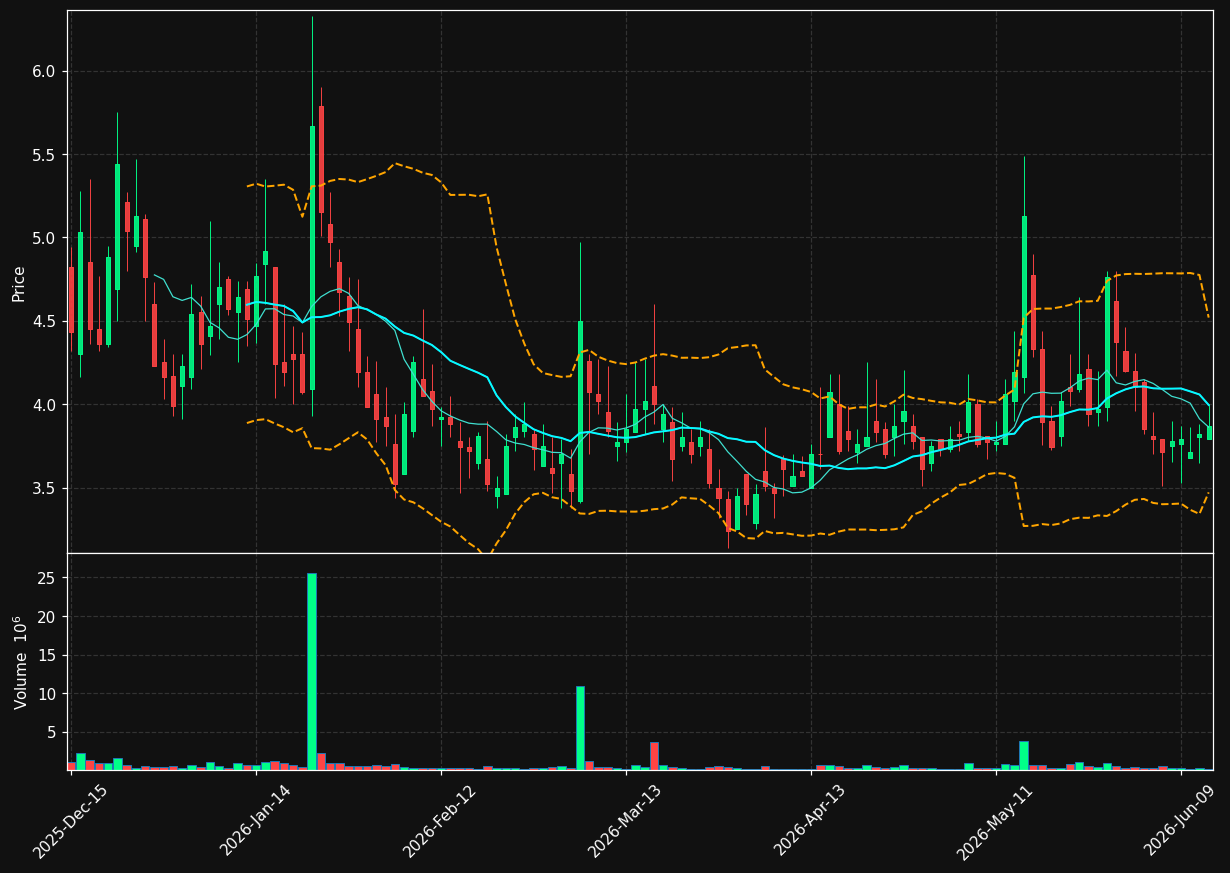Click the Volume axis title
Image resolution: width=1230 pixels, height=873 pixels.
[19, 663]
